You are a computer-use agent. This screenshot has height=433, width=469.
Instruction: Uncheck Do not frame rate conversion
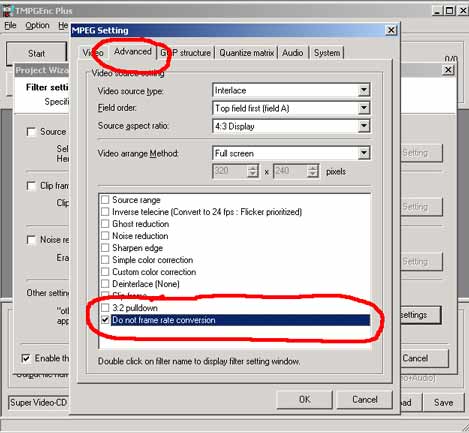click(x=105, y=320)
